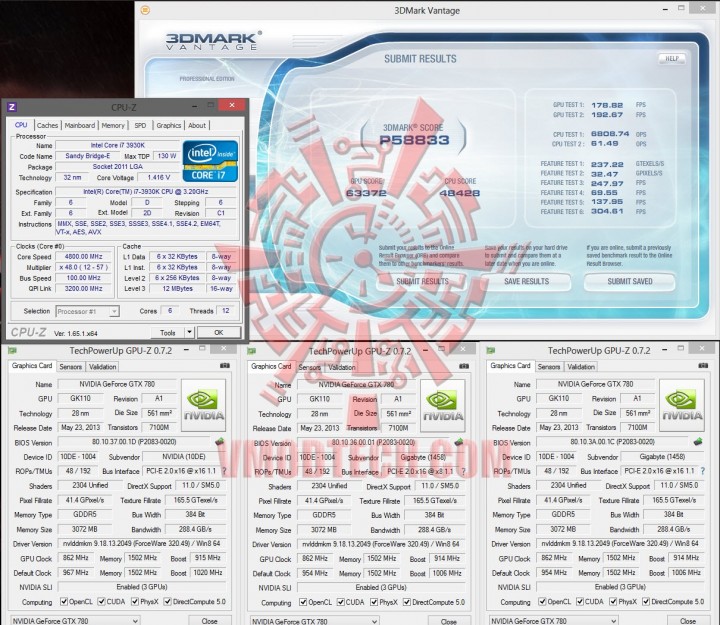Image resolution: width=720 pixels, height=625 pixels.
Task: Open the About tab in CPU-Z
Action: click(x=197, y=125)
